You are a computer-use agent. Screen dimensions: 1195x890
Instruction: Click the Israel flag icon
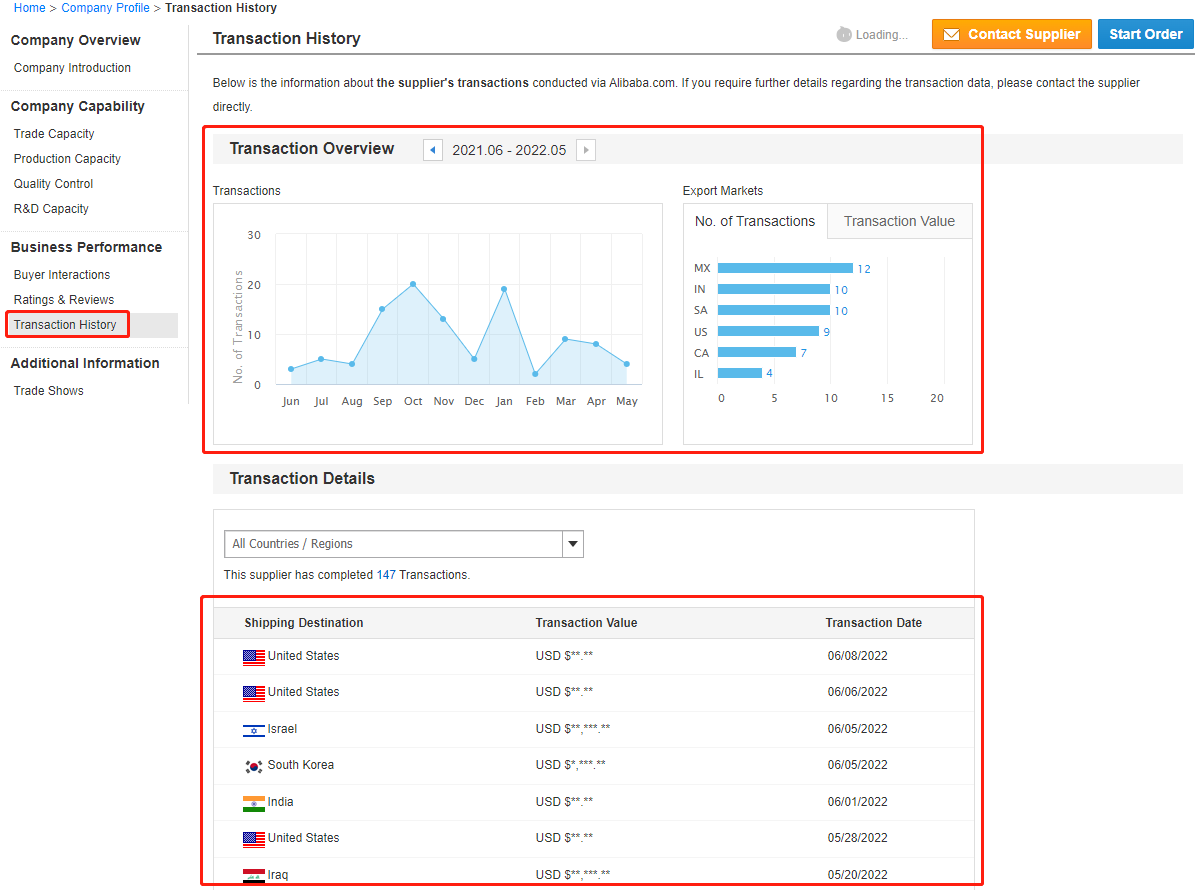tap(254, 730)
